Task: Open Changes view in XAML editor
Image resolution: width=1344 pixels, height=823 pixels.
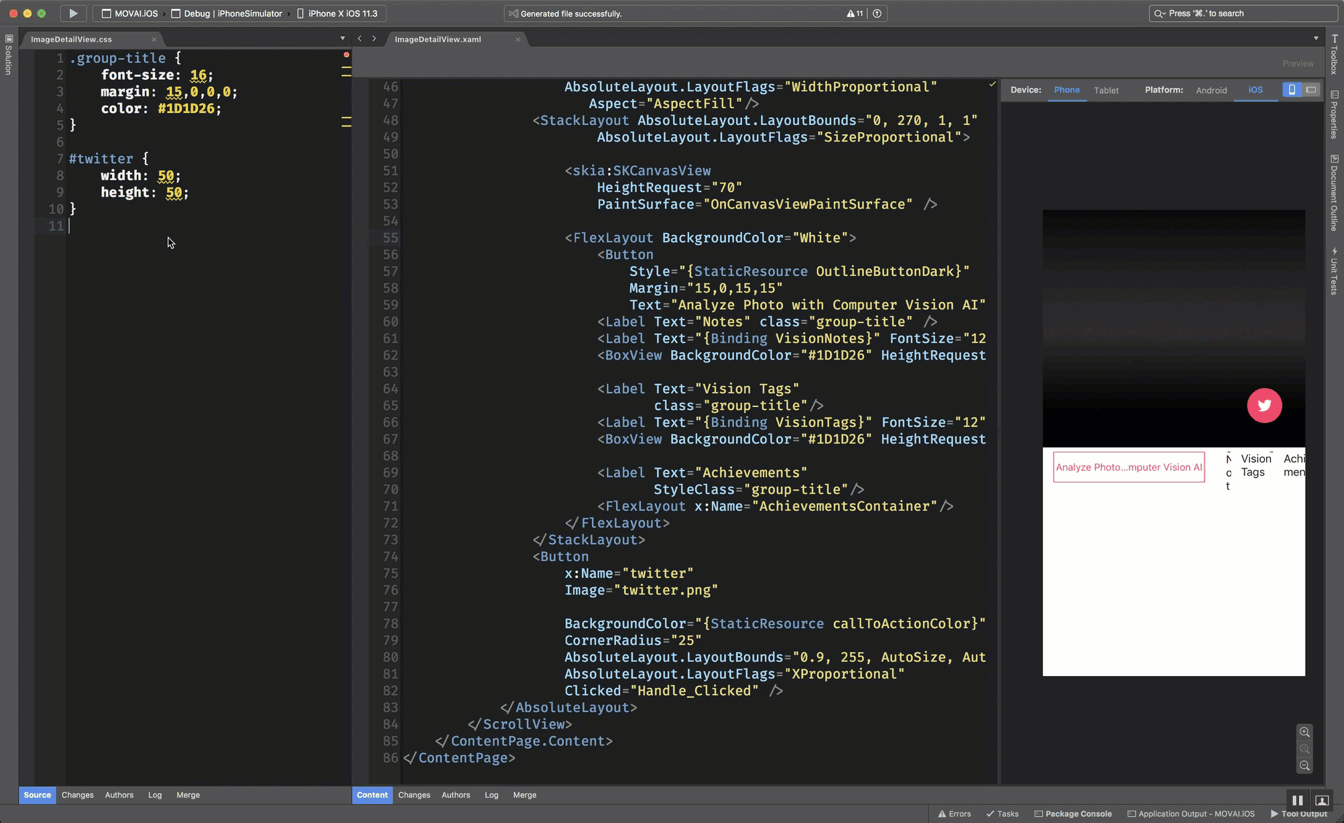Action: click(x=414, y=795)
